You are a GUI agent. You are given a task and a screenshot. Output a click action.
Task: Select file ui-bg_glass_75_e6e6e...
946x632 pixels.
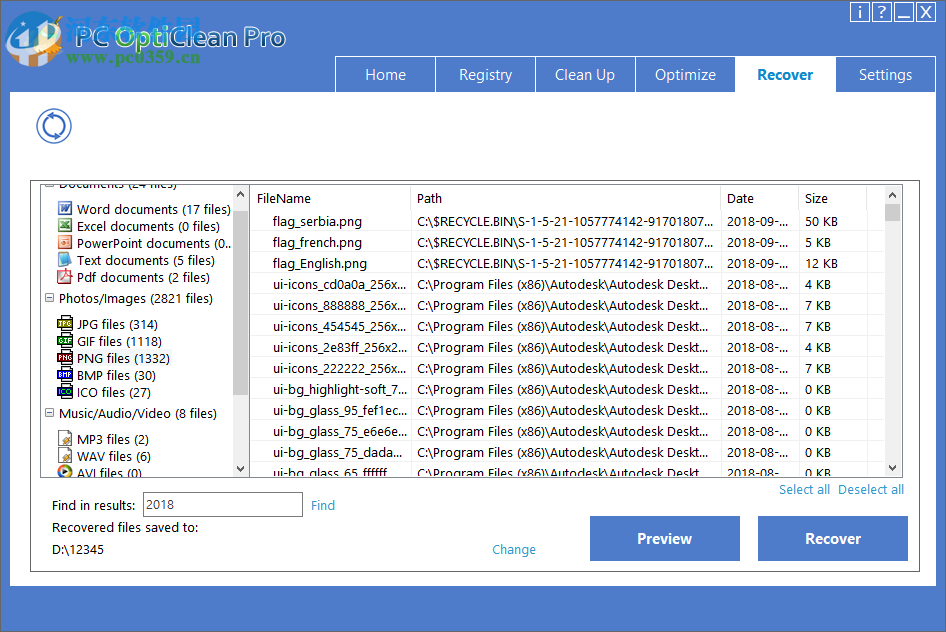340,432
